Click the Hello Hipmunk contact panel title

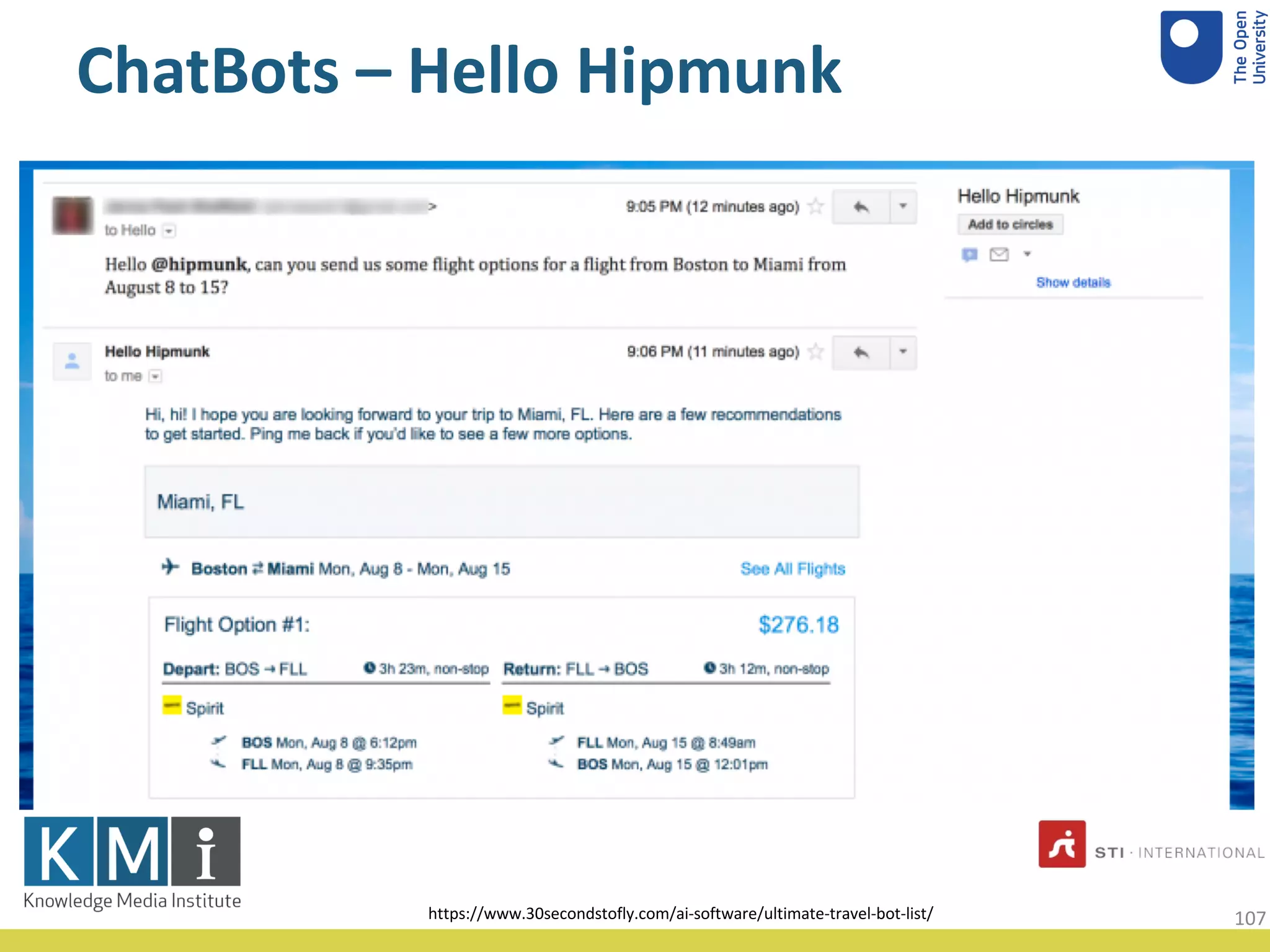[x=1018, y=196]
